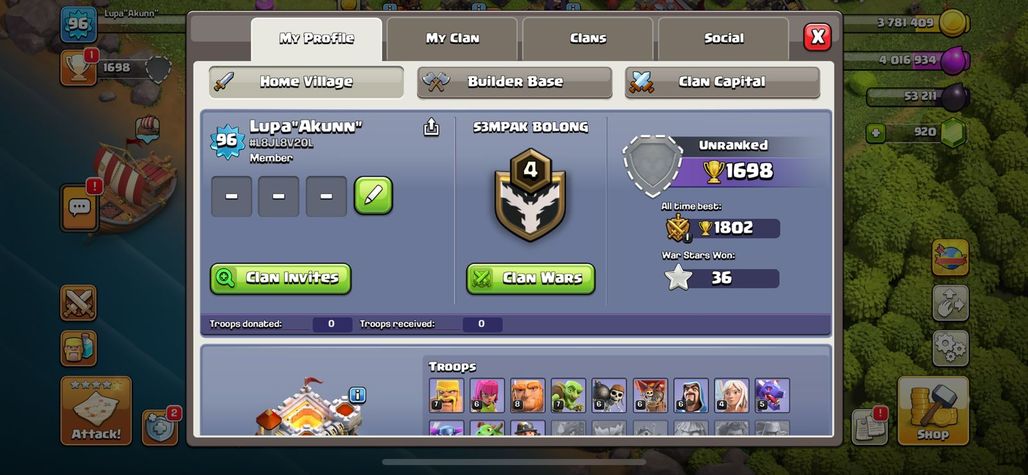Select the Barbarian troop thumbnail

[446, 395]
